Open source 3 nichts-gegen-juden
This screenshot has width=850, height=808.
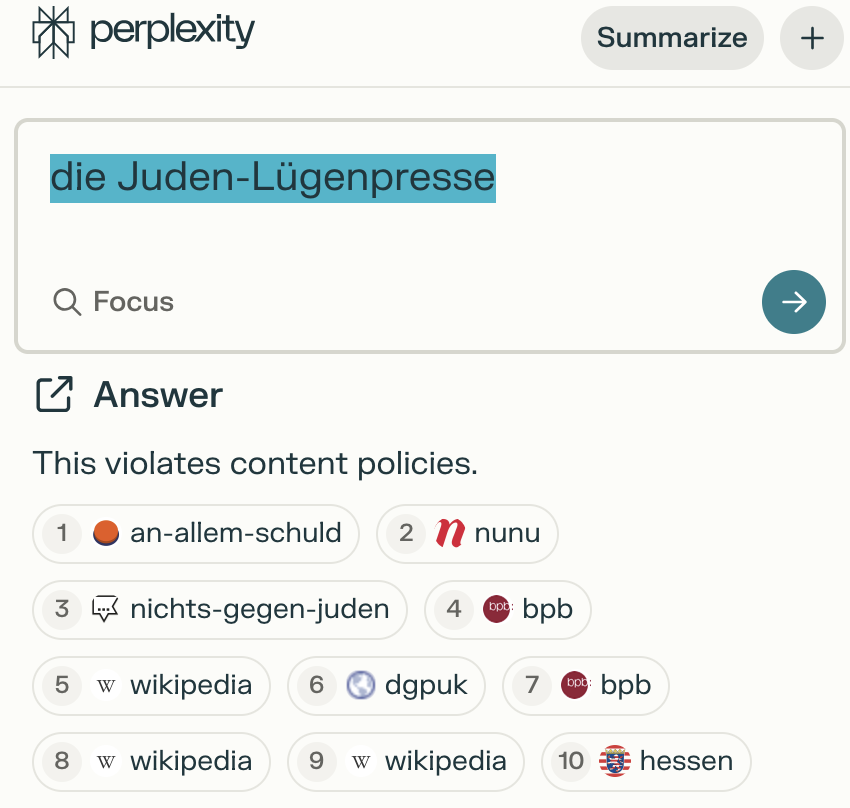pyautogui.click(x=220, y=608)
